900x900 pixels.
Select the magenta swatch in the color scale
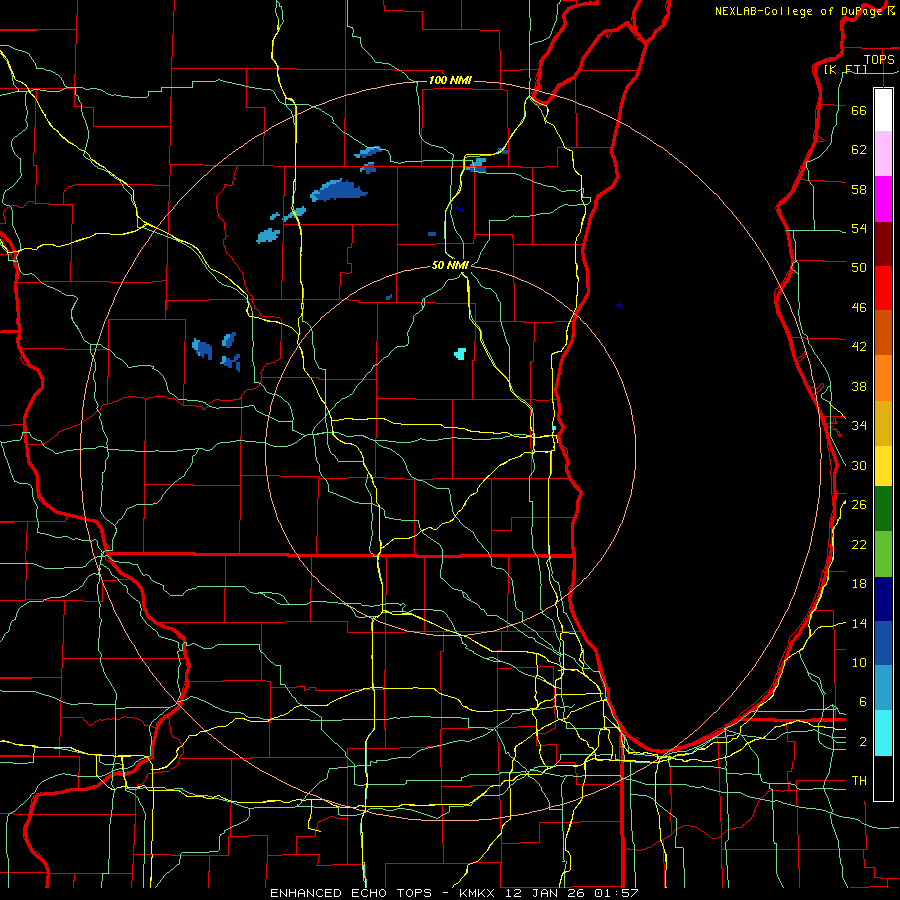click(x=883, y=199)
